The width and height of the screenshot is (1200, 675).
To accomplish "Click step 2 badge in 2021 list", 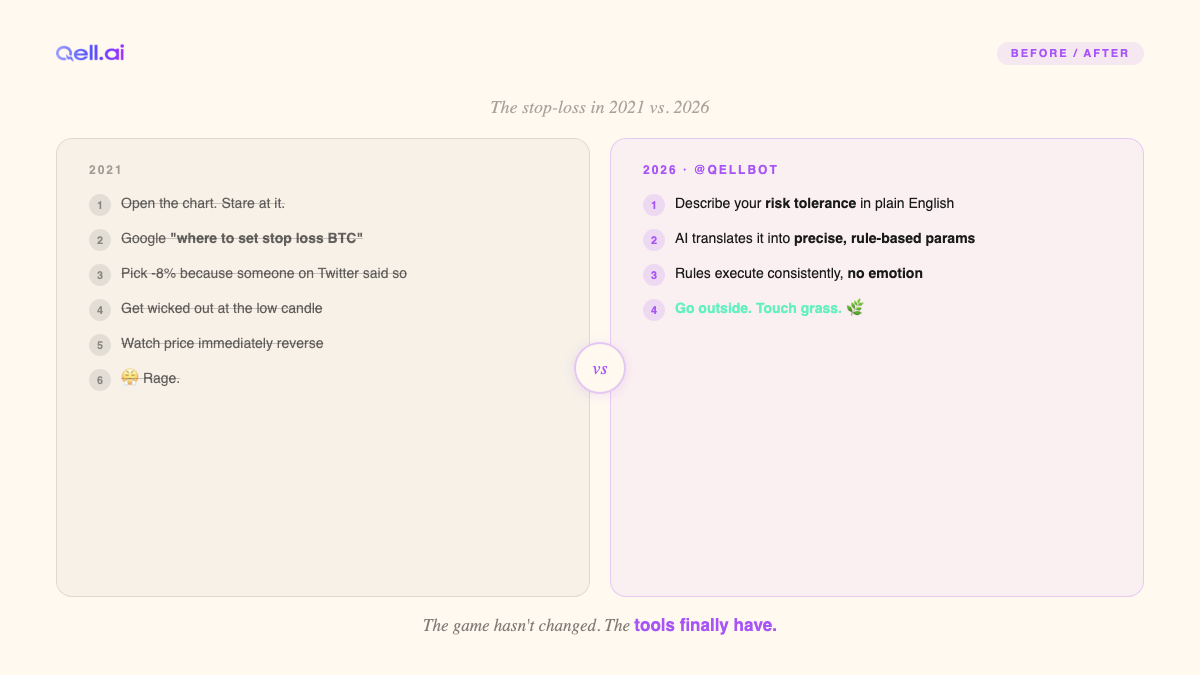I will [100, 240].
